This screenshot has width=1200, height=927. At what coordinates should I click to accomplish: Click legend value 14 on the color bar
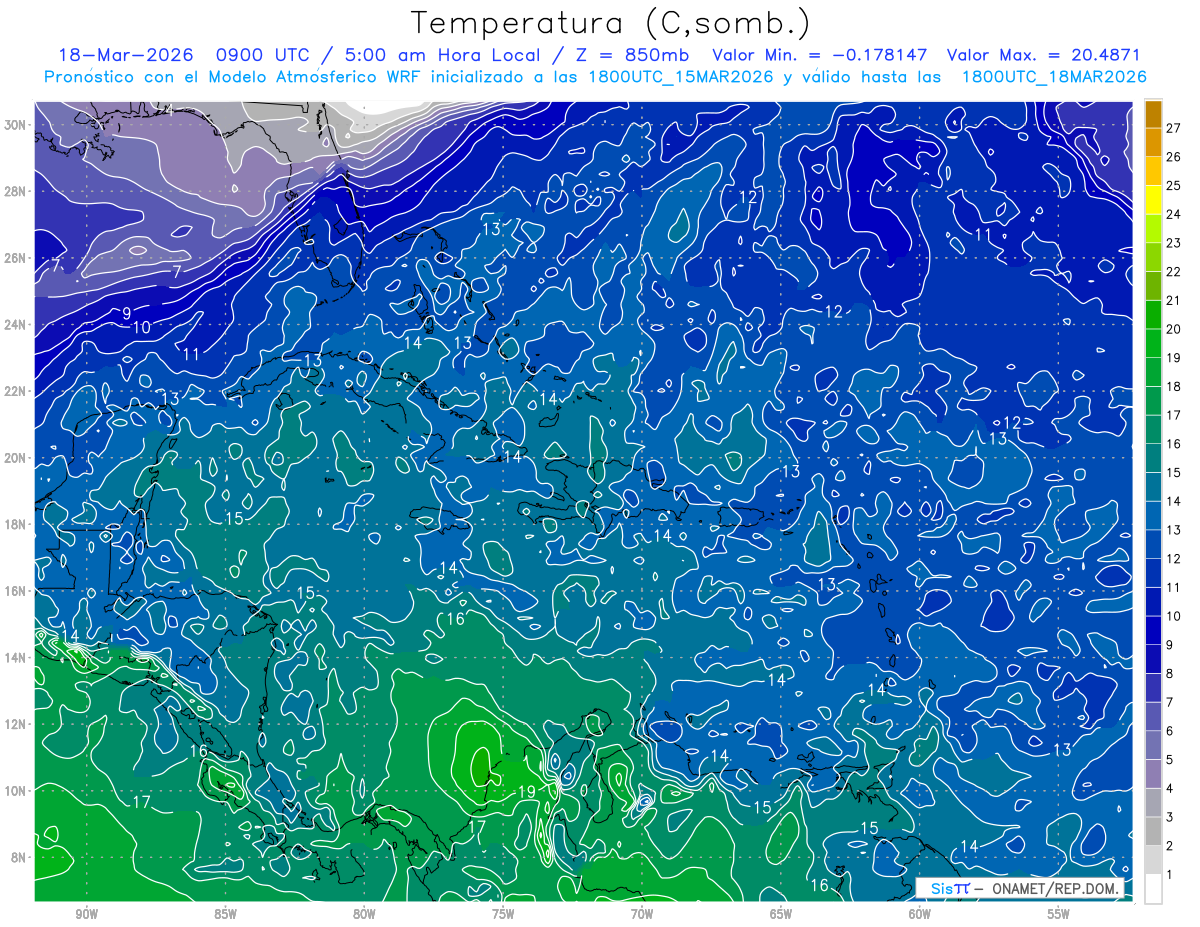[x=1174, y=501]
